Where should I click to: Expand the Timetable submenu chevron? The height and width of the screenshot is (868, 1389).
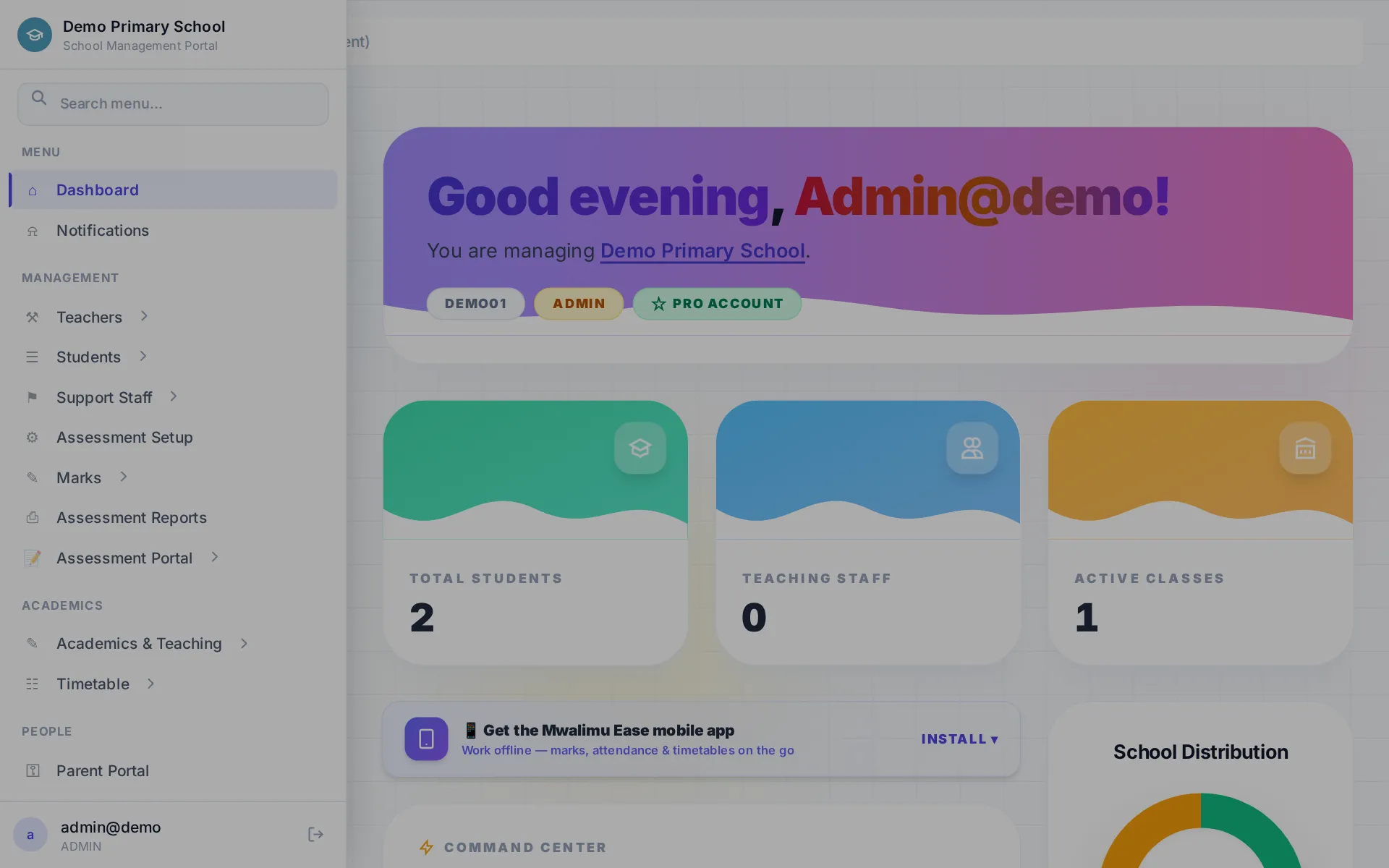coord(151,684)
